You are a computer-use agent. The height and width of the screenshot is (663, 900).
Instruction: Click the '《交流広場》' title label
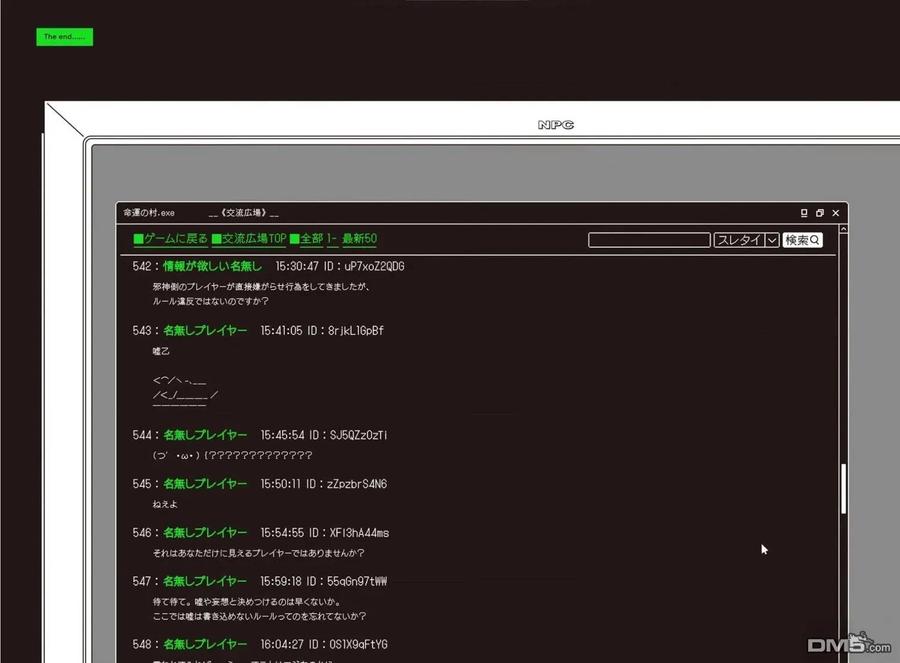click(244, 213)
